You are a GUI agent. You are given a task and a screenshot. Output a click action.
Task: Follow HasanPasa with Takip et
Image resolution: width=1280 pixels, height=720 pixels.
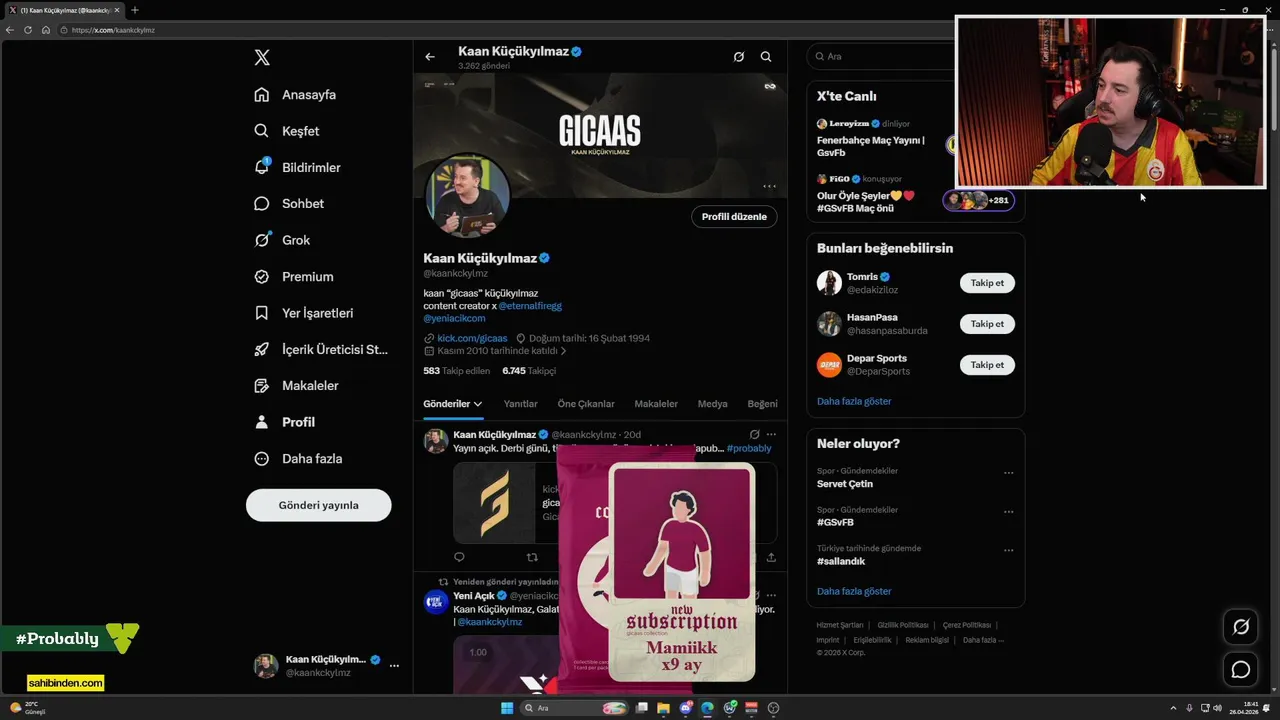pos(987,324)
